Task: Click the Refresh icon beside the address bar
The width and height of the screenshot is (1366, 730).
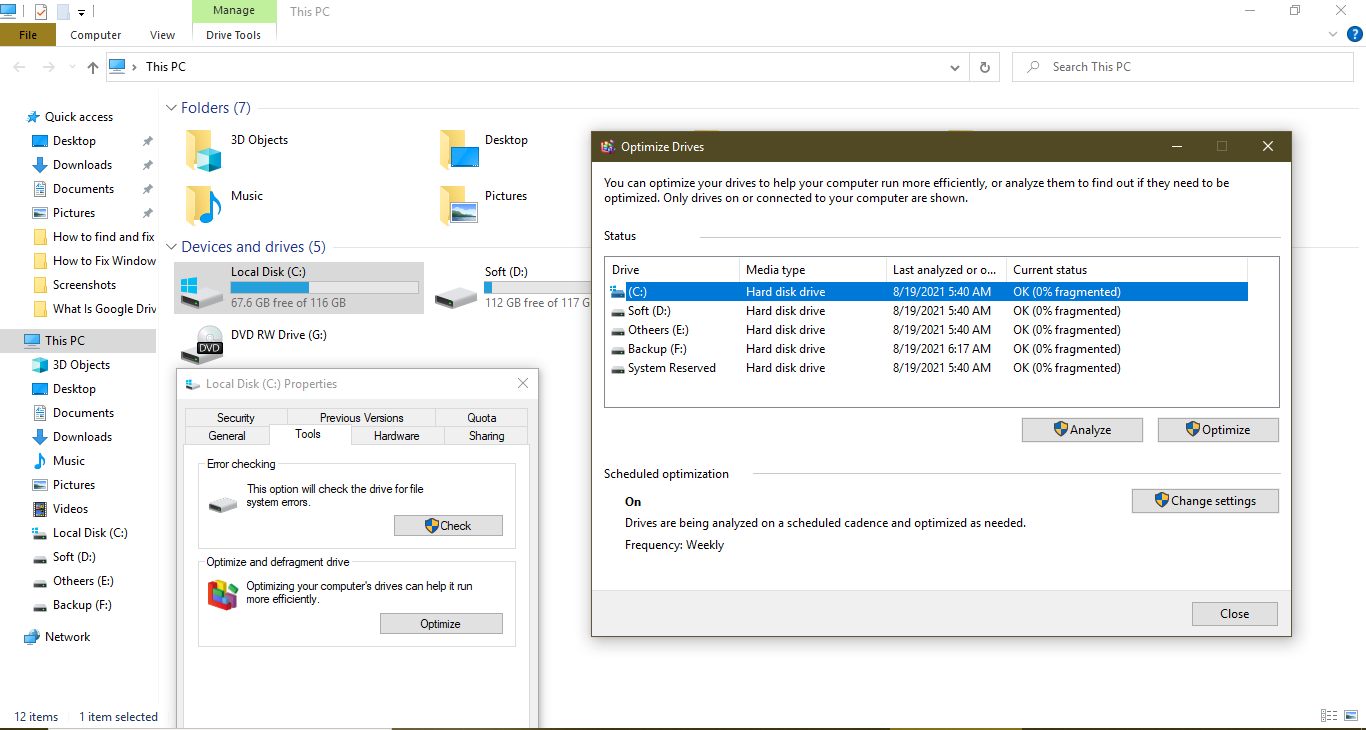Action: (985, 67)
